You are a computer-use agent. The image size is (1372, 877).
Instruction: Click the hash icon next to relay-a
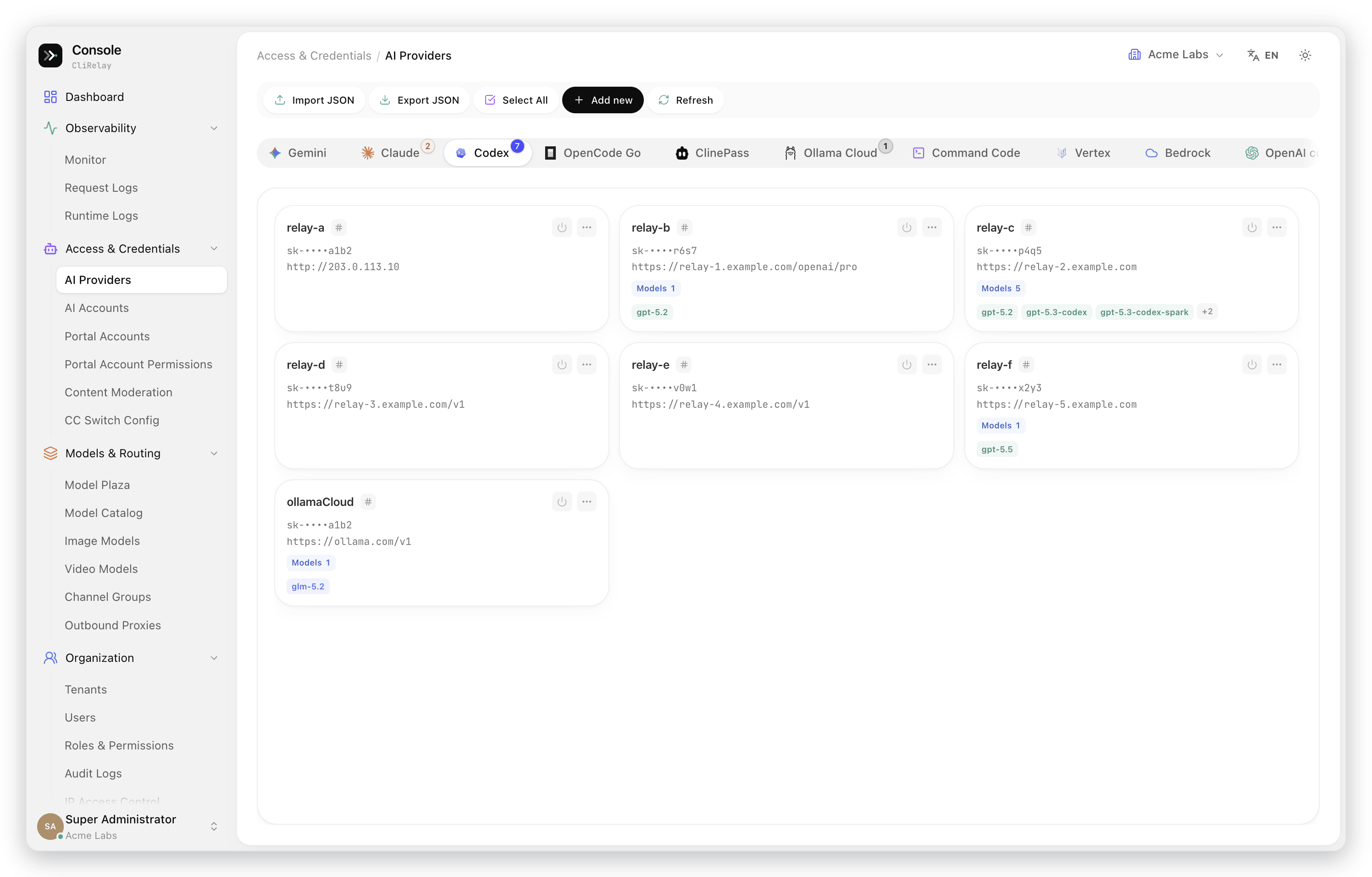(339, 228)
